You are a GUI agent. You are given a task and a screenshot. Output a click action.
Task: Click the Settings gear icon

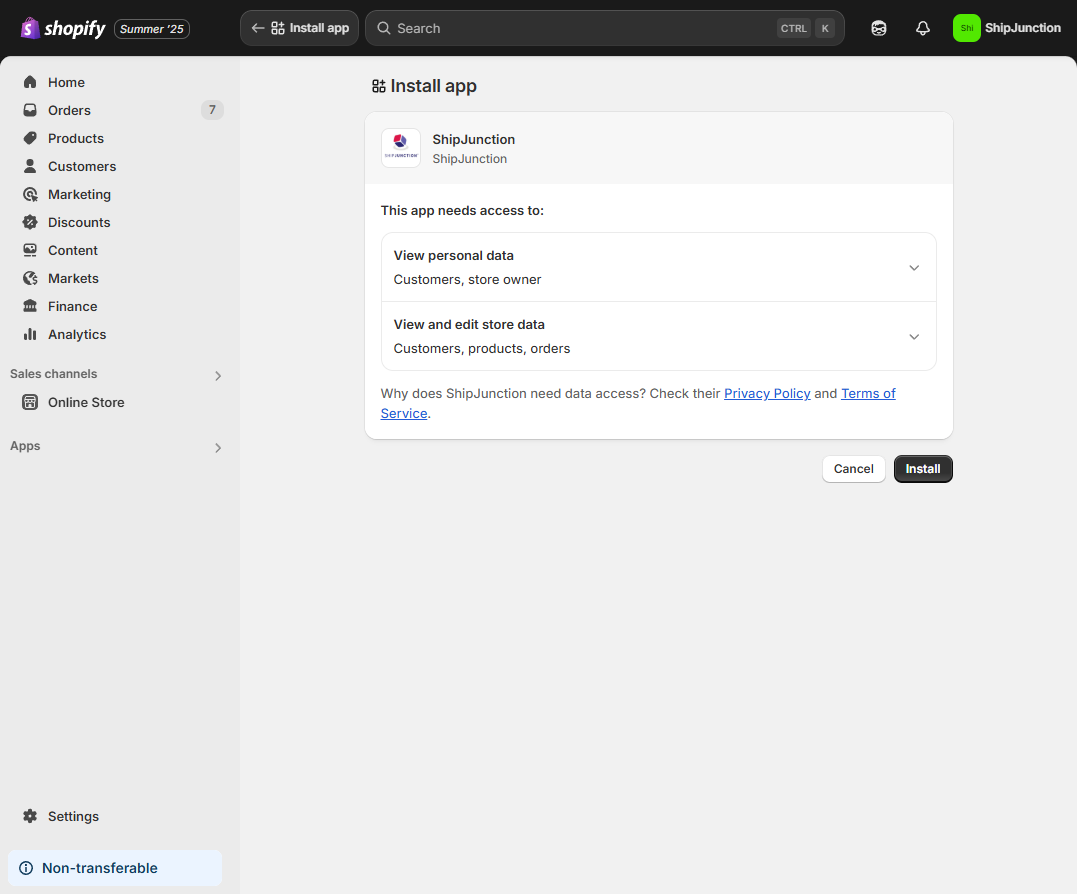(30, 816)
